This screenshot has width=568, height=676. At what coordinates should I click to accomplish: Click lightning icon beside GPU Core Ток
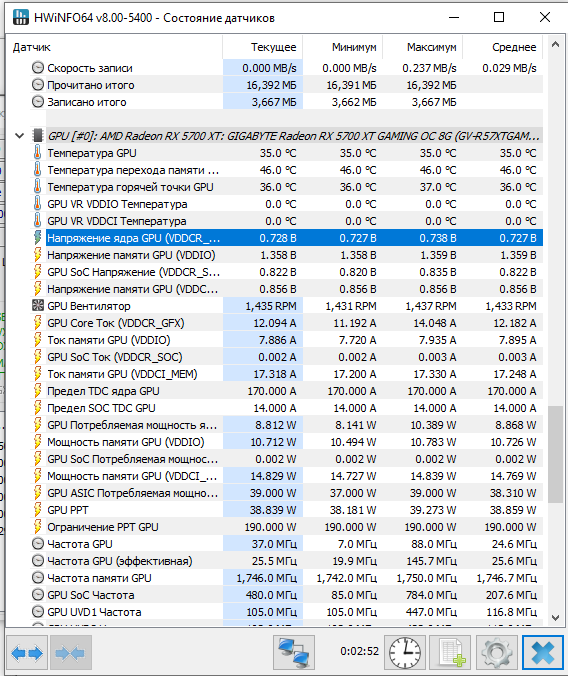(x=38, y=323)
